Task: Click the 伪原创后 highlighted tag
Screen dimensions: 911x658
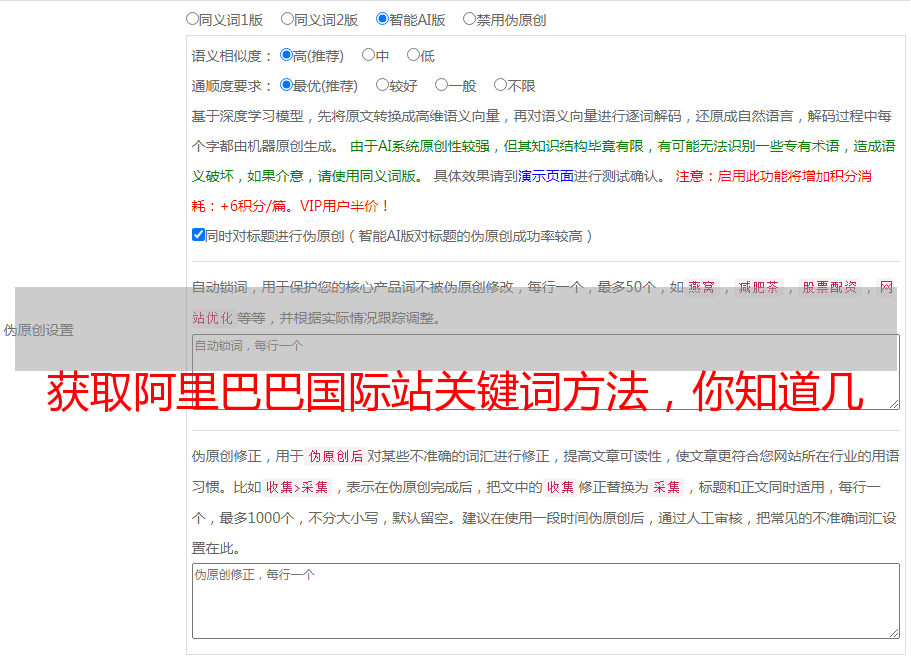Action: coord(336,456)
